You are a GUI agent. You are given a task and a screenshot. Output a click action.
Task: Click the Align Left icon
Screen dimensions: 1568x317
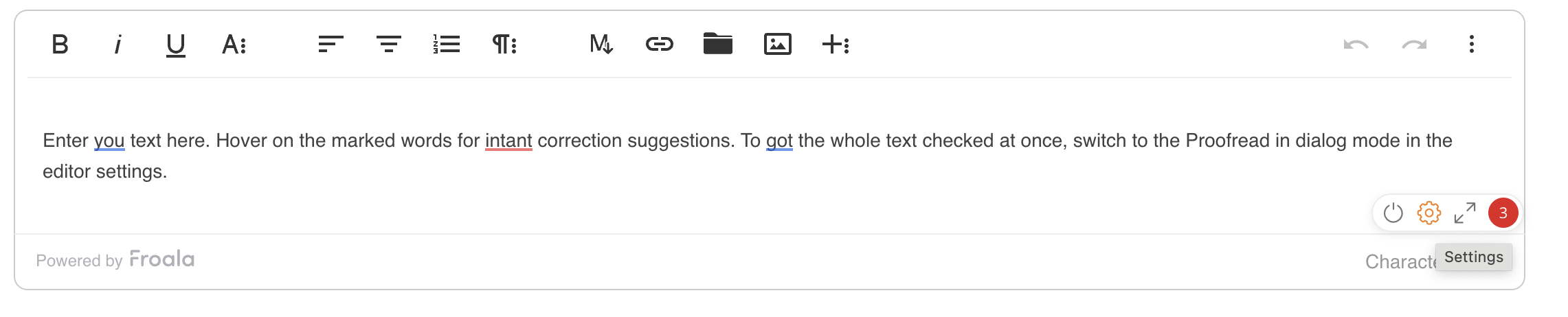tap(331, 45)
